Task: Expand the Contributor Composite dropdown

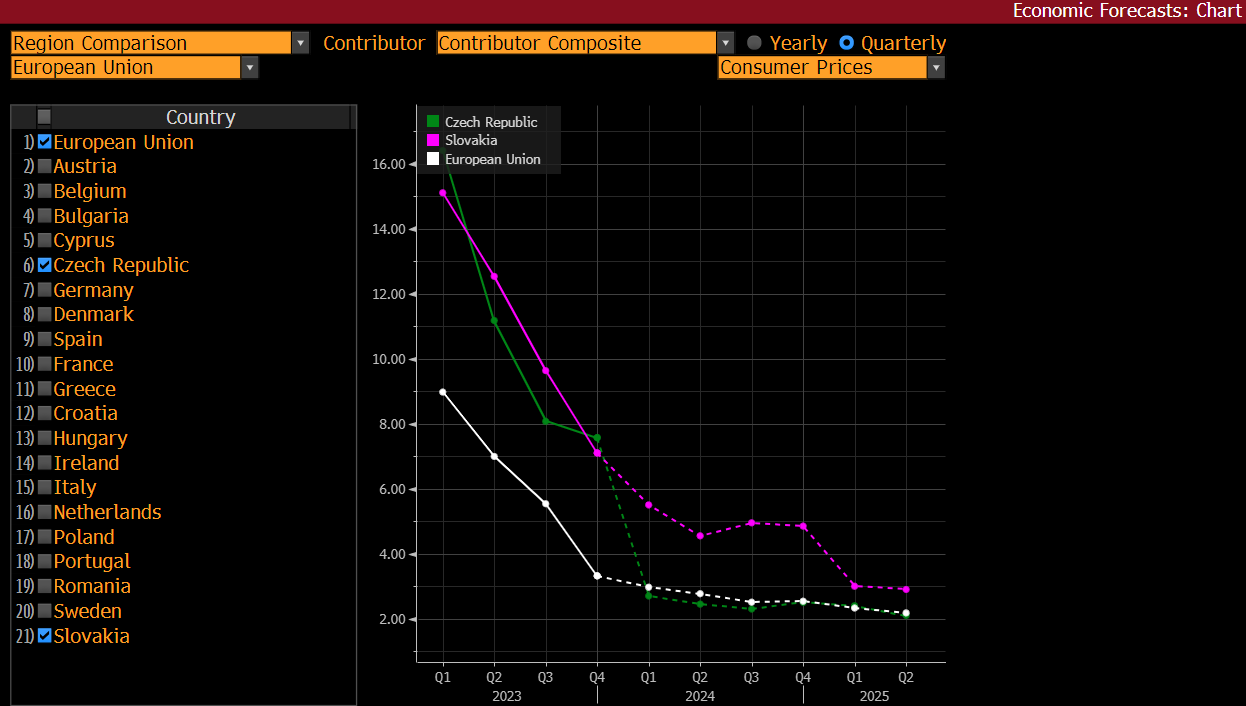Action: tap(725, 43)
